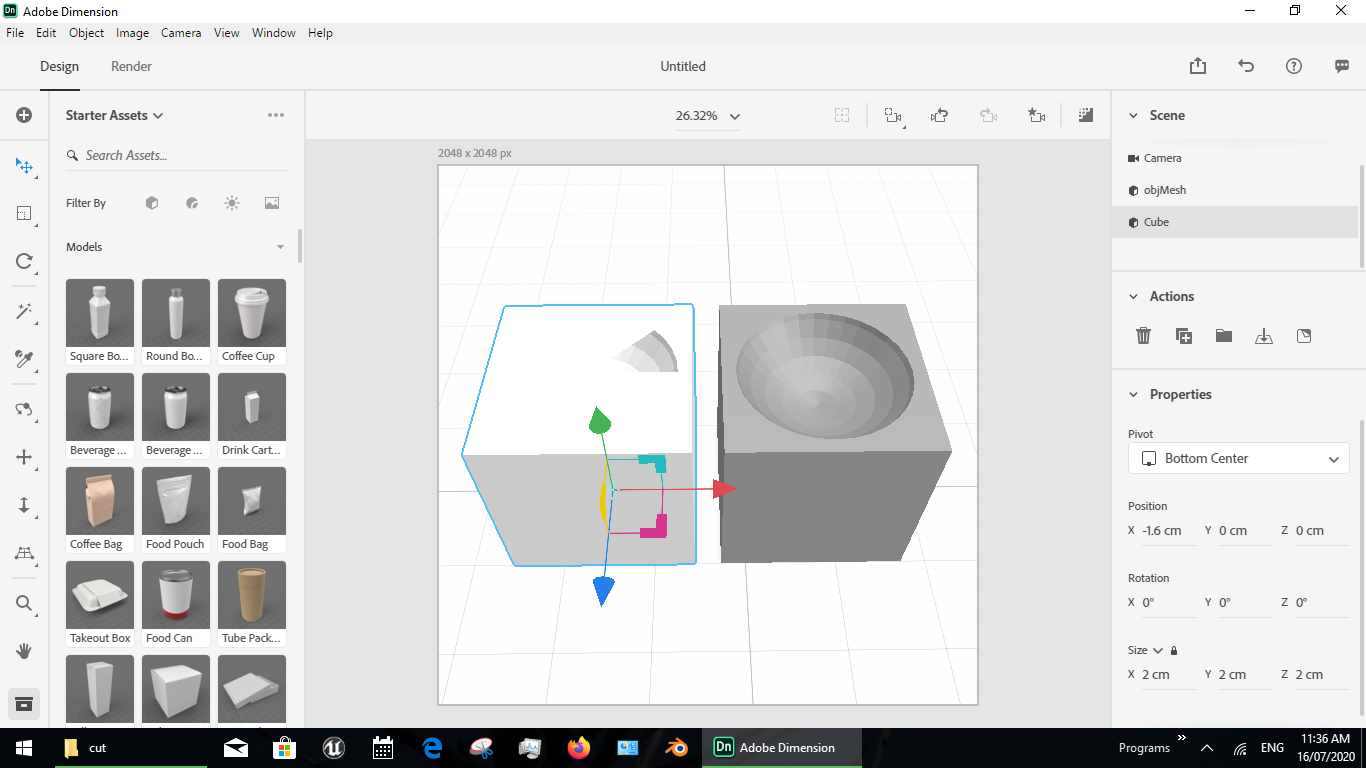Toggle the render preview icon
1366x768 pixels.
(x=1085, y=115)
